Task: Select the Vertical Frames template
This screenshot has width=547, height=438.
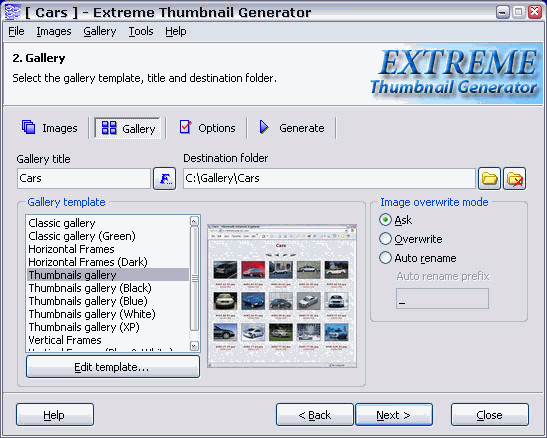Action: (108, 340)
